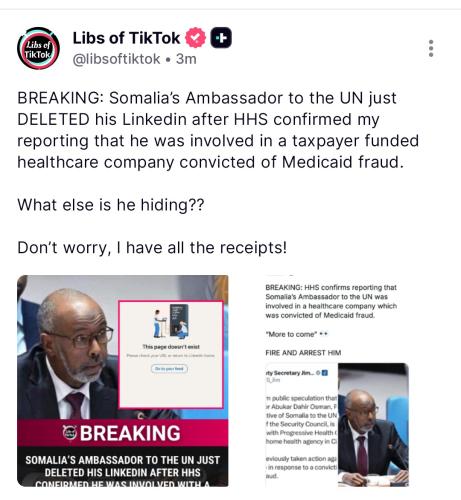Viewport: 461px width, 500px height.
Task: Click the black plus subscriber badge
Action: coord(221,37)
